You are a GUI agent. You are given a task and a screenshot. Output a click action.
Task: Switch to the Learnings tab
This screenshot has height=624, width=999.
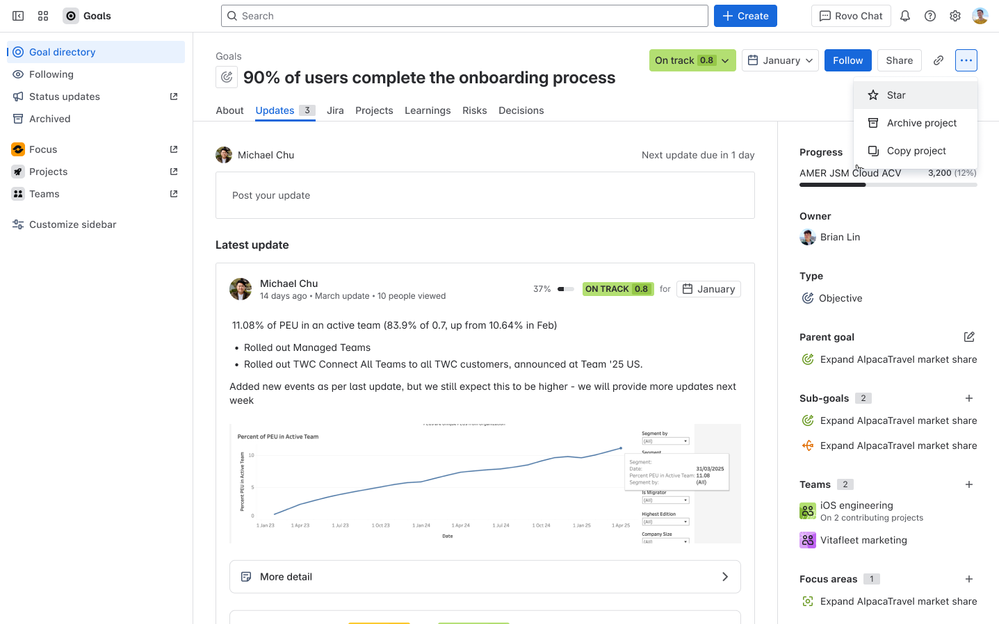point(428,110)
